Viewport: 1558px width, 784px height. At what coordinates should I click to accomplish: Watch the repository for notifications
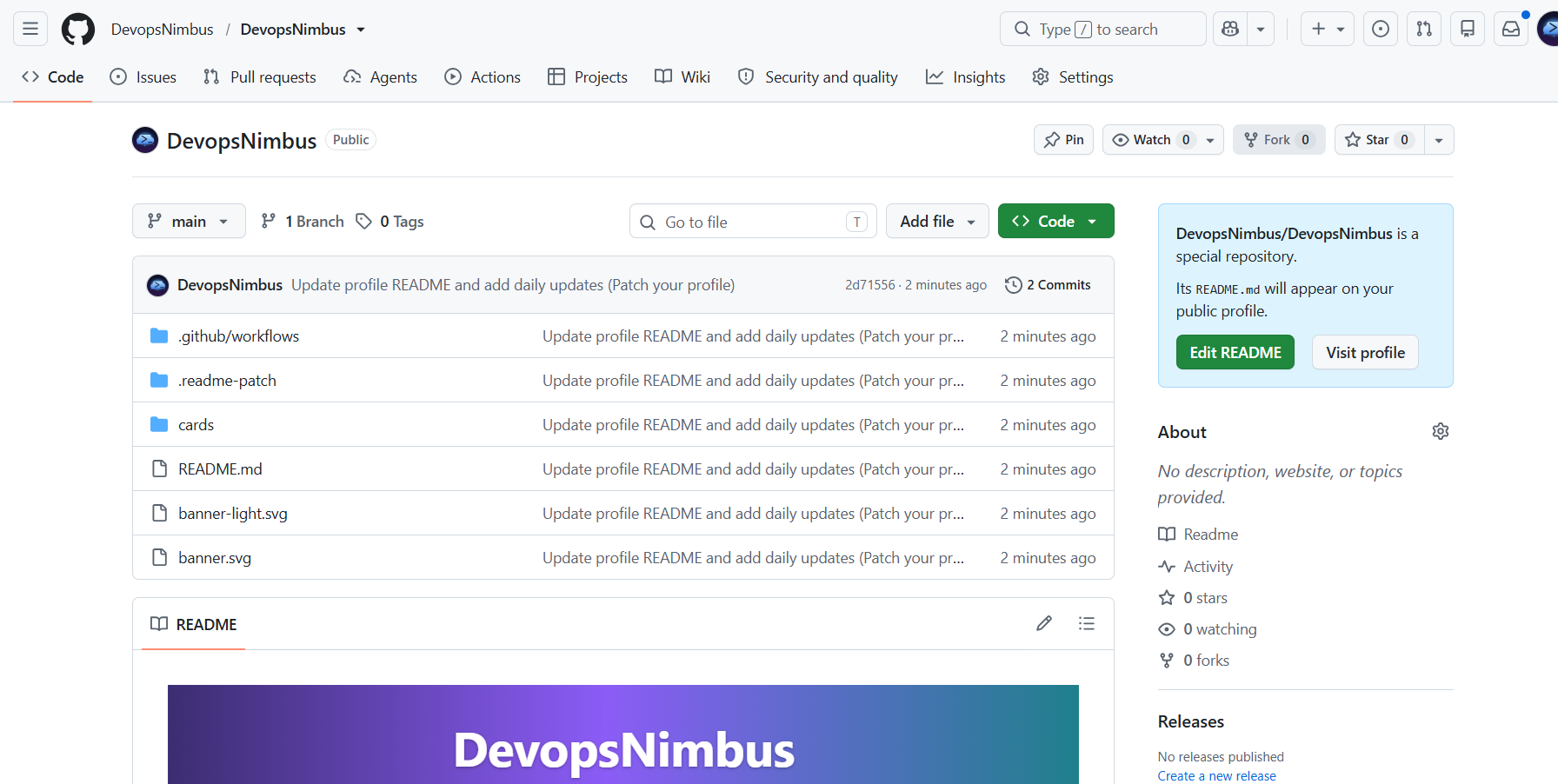(x=1163, y=139)
